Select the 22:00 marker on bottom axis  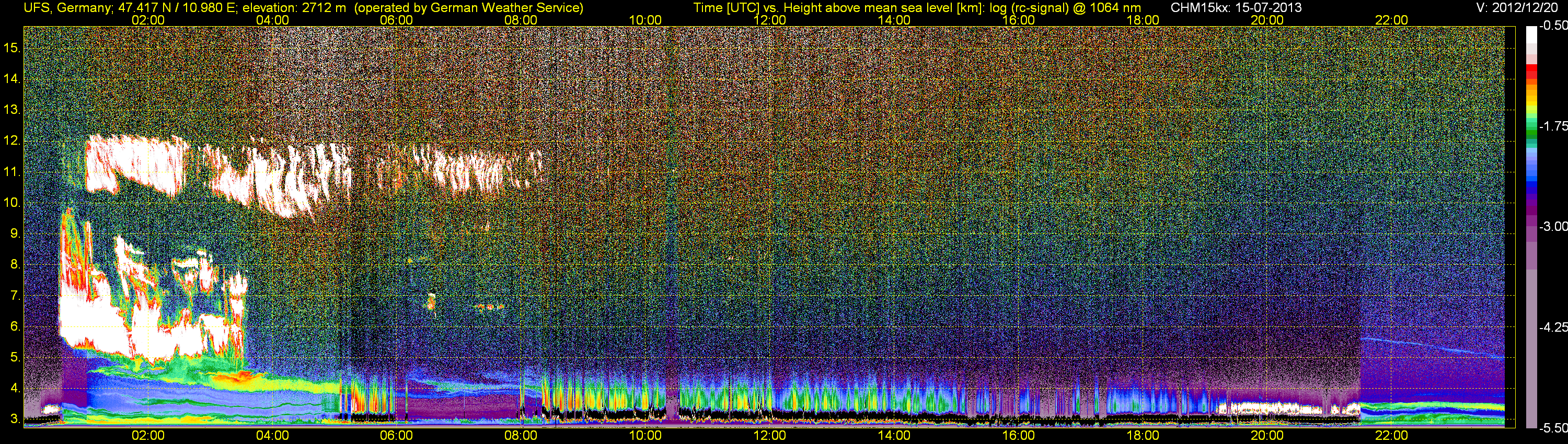pyautogui.click(x=1392, y=436)
